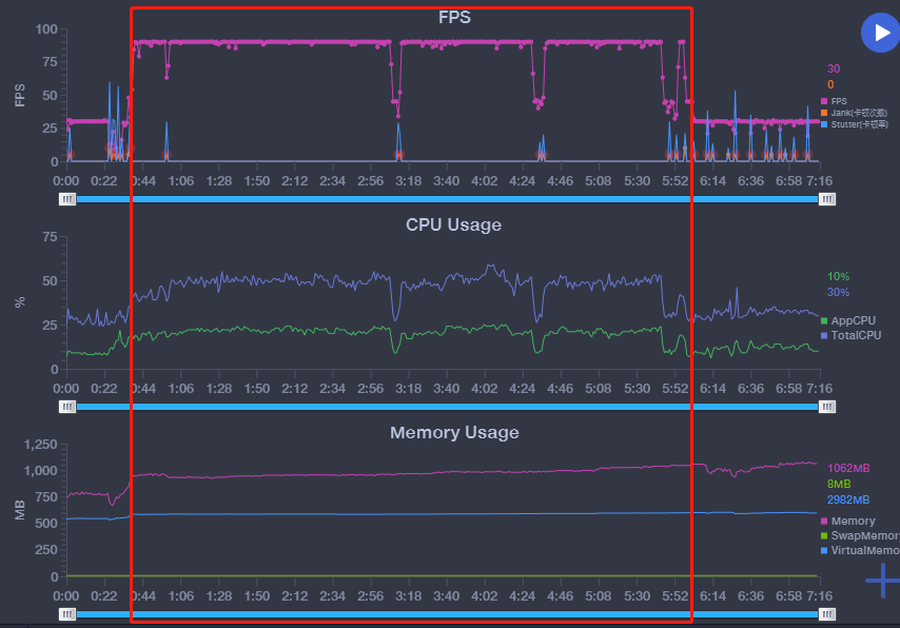Click the blue play button
900x628 pixels.
click(880, 32)
